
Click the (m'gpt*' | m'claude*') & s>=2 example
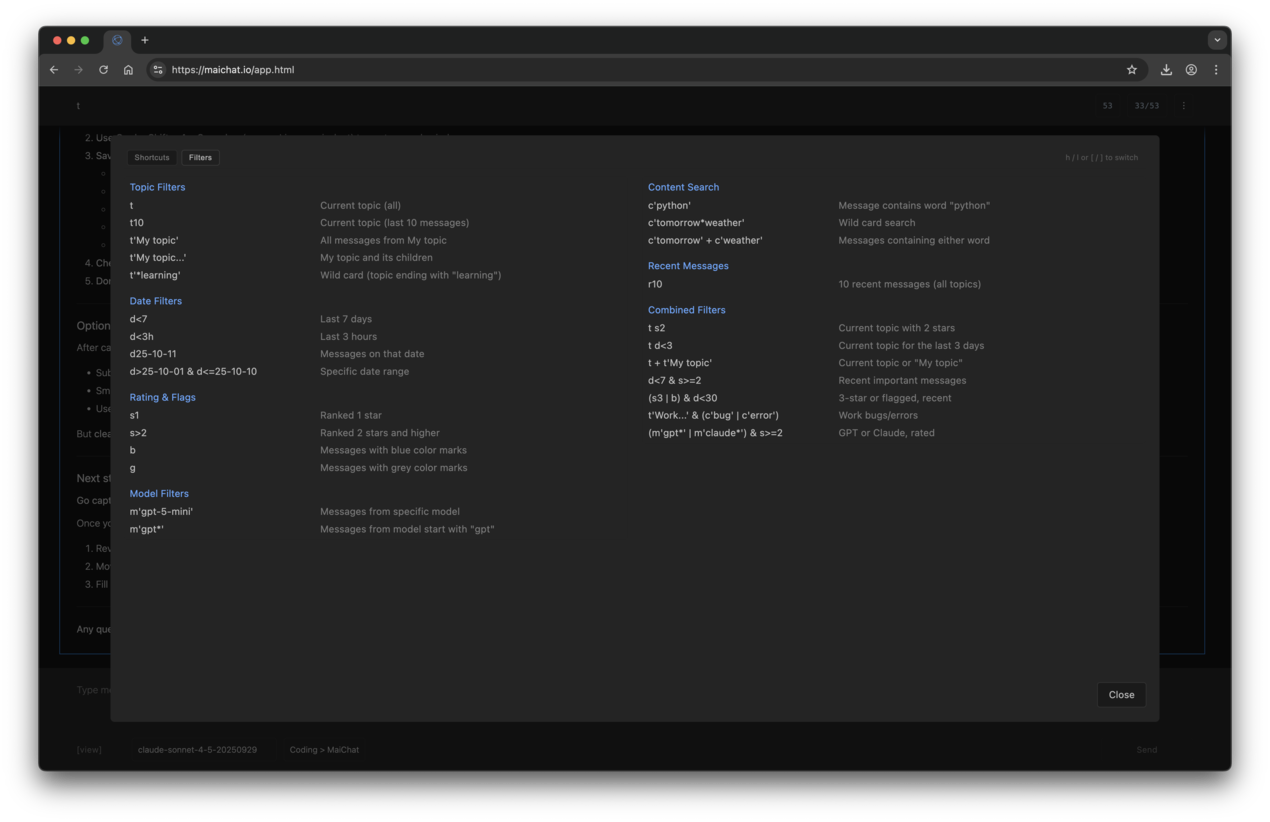715,433
